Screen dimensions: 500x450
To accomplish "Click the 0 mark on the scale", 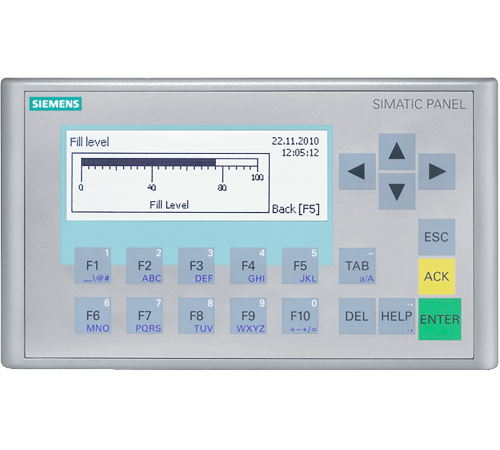I will click(x=81, y=187).
